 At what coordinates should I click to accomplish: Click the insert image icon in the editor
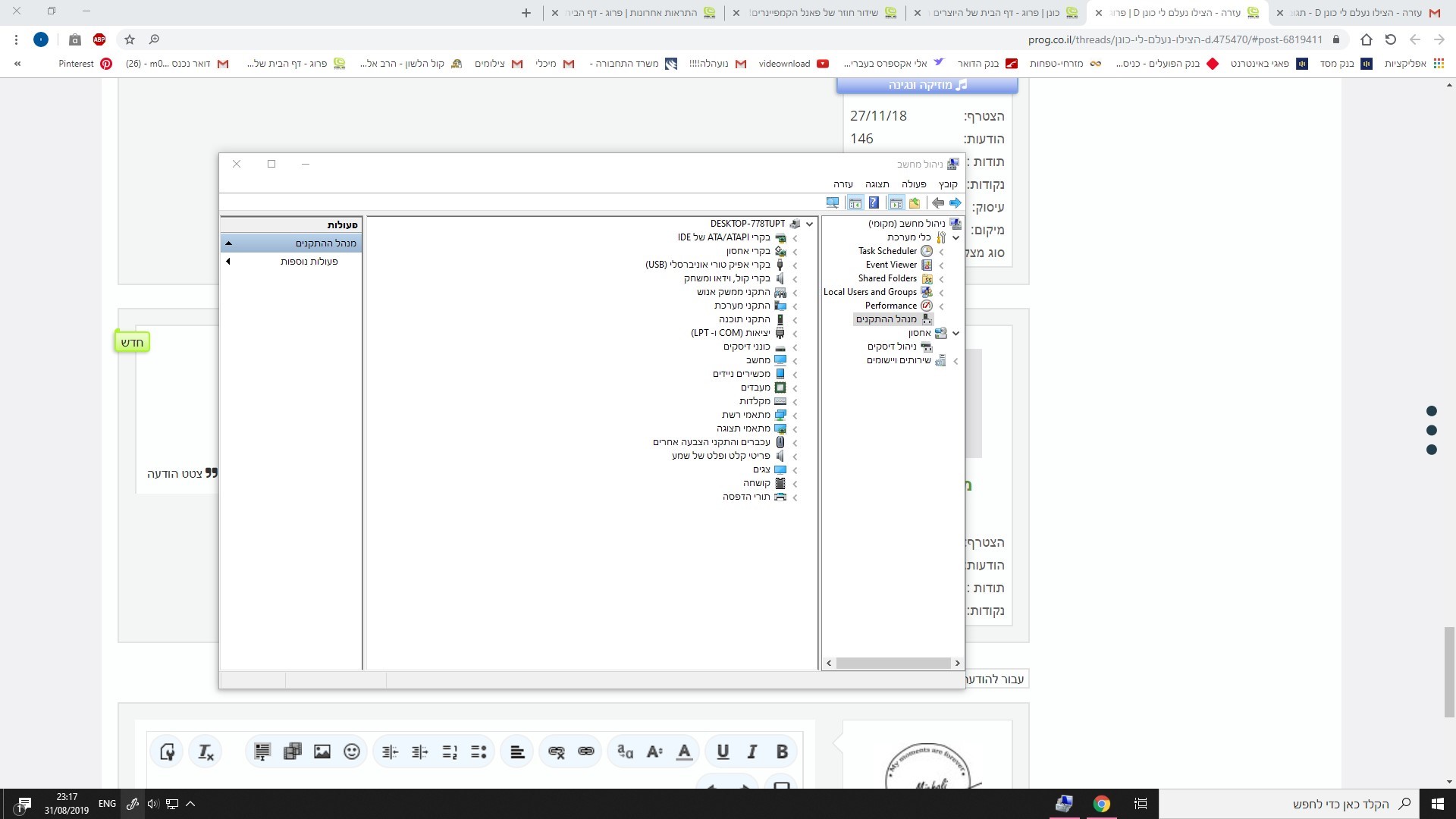click(322, 752)
